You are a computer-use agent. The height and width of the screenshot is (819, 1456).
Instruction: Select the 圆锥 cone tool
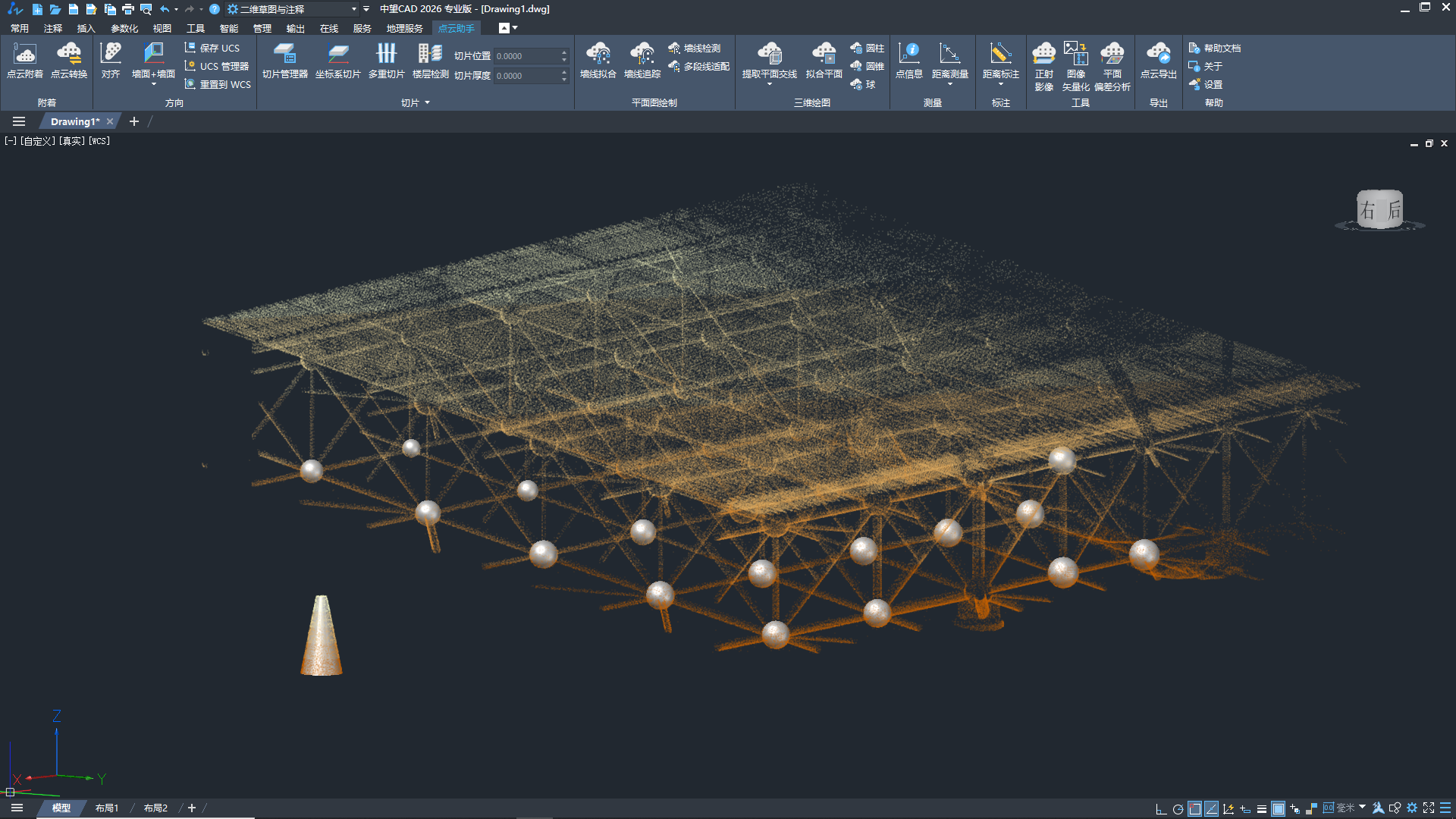pos(868,67)
